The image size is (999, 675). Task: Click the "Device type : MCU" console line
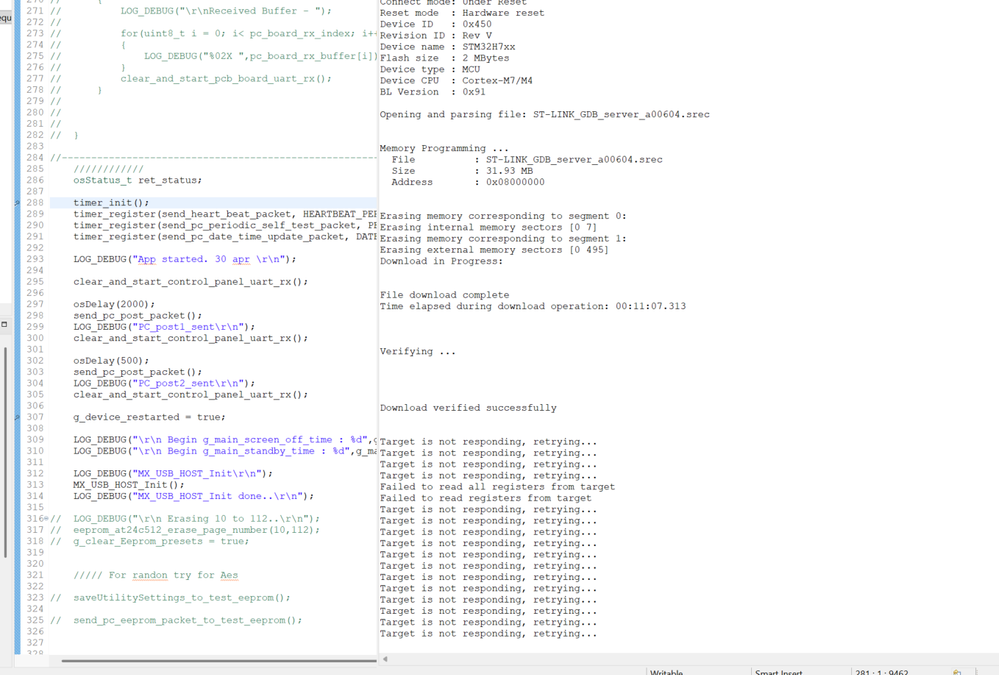[x=430, y=69]
